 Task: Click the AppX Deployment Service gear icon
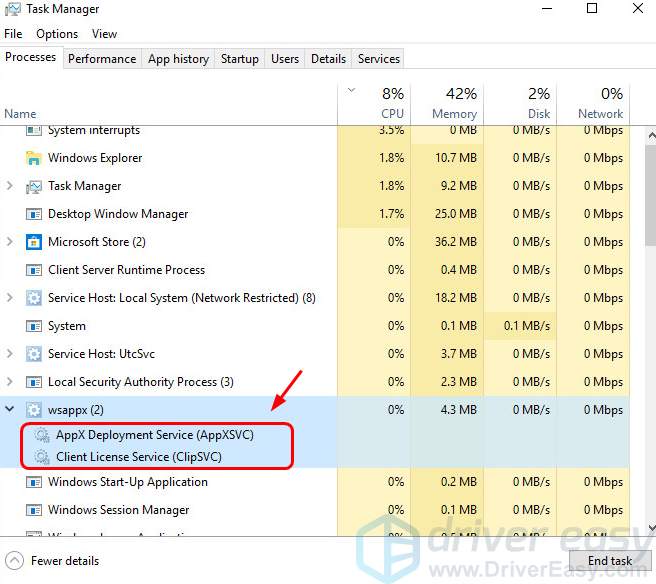tap(41, 435)
